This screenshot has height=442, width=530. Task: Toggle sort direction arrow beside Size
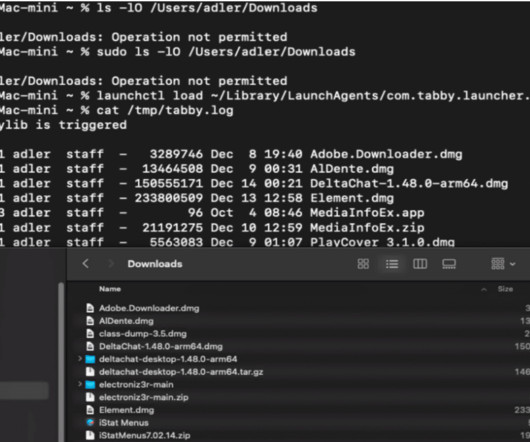pyautogui.click(x=484, y=290)
